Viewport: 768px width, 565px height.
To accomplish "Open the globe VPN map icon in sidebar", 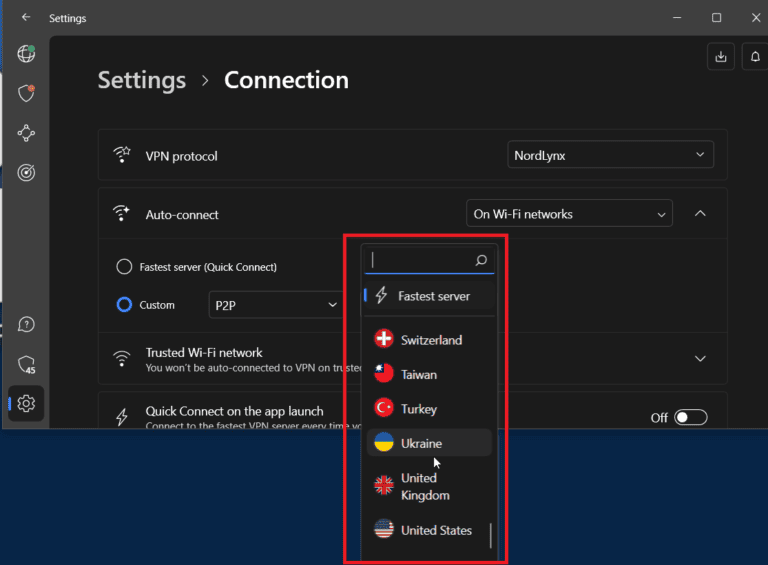I will (x=26, y=54).
